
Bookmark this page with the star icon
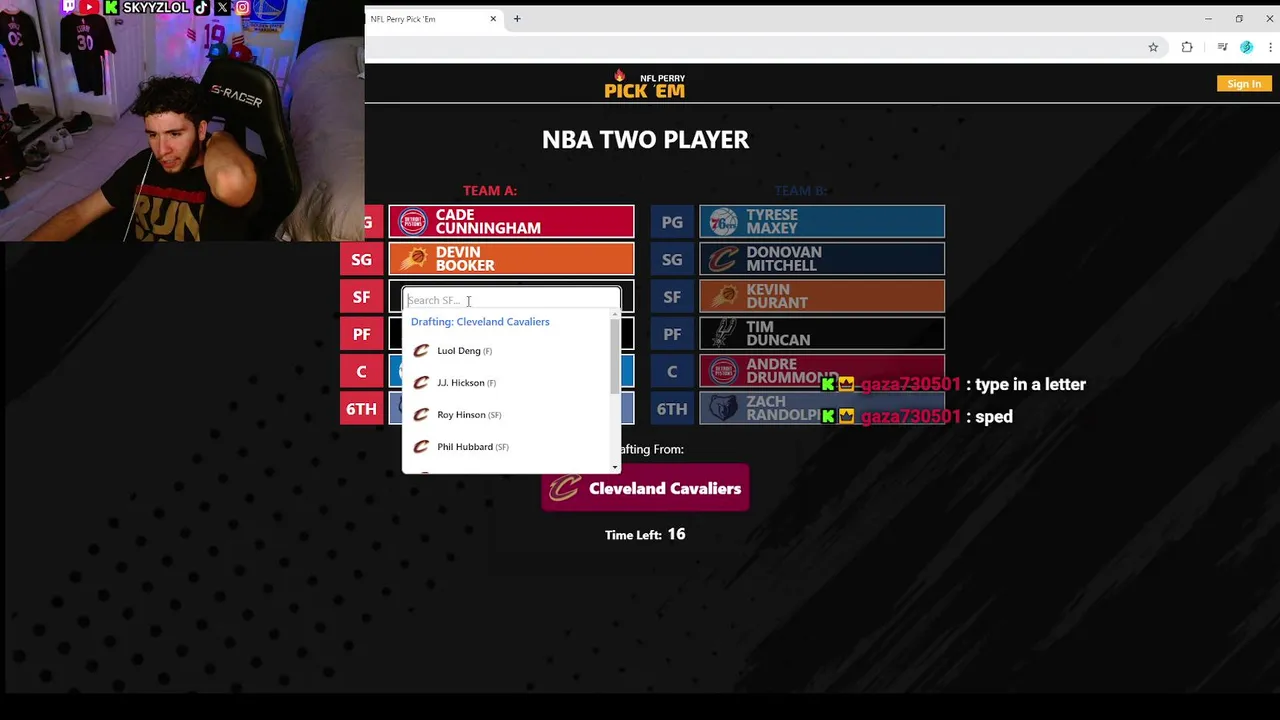[1153, 47]
